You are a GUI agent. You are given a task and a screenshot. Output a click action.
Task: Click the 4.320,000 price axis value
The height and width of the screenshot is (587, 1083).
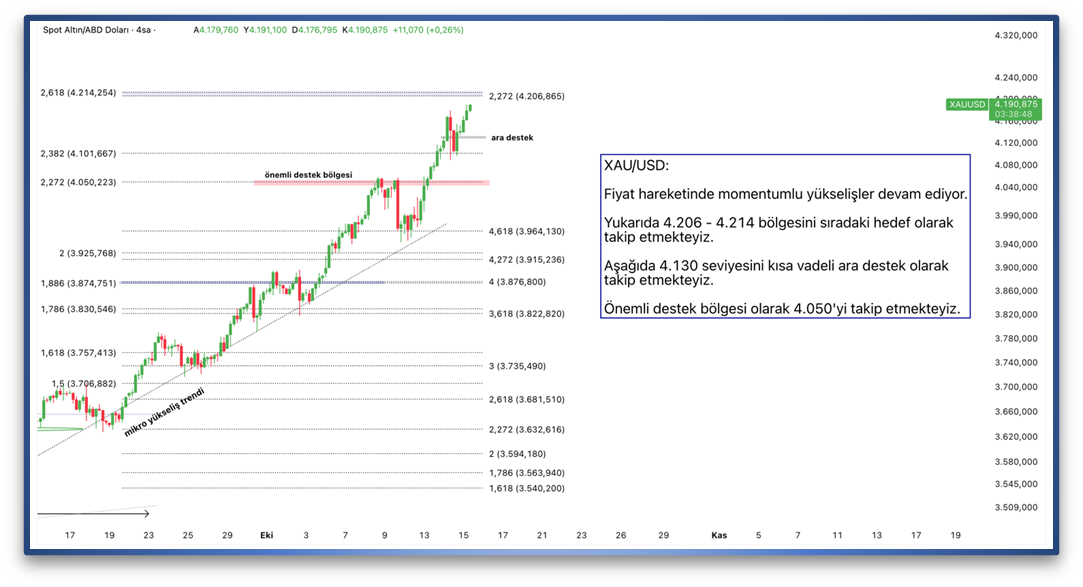coord(1013,35)
